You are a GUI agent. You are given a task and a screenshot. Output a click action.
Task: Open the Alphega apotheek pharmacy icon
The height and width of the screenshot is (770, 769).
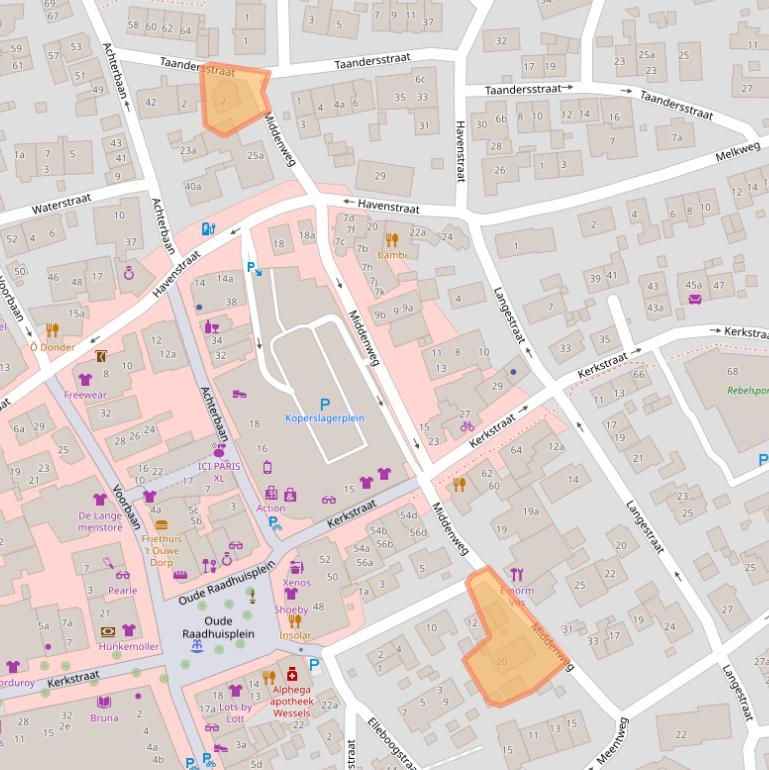pos(292,675)
